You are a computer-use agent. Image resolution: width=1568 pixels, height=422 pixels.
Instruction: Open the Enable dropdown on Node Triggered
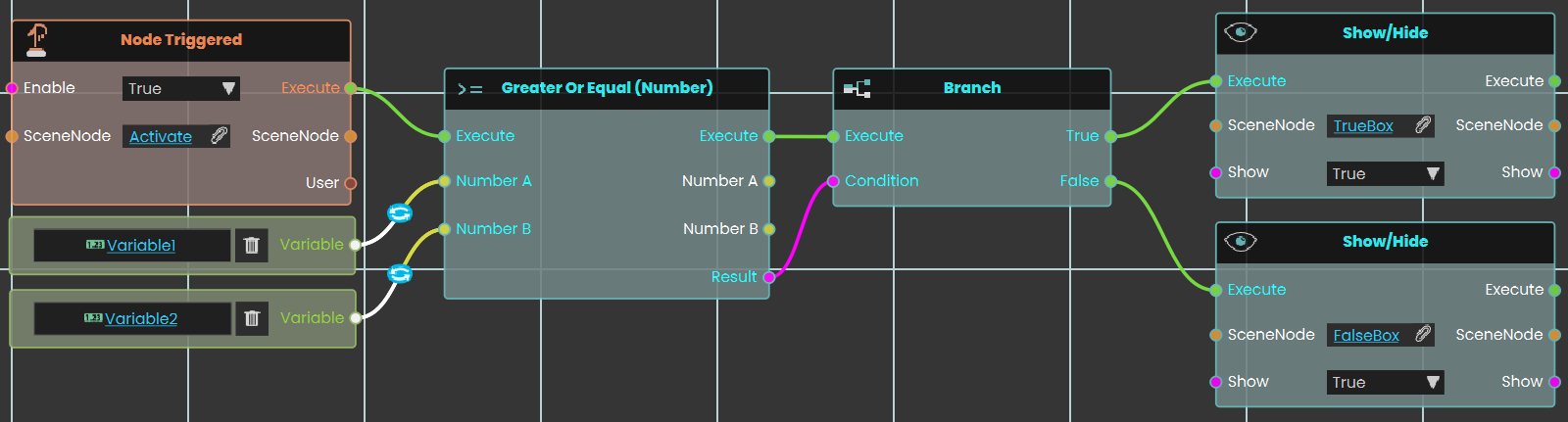point(181,88)
